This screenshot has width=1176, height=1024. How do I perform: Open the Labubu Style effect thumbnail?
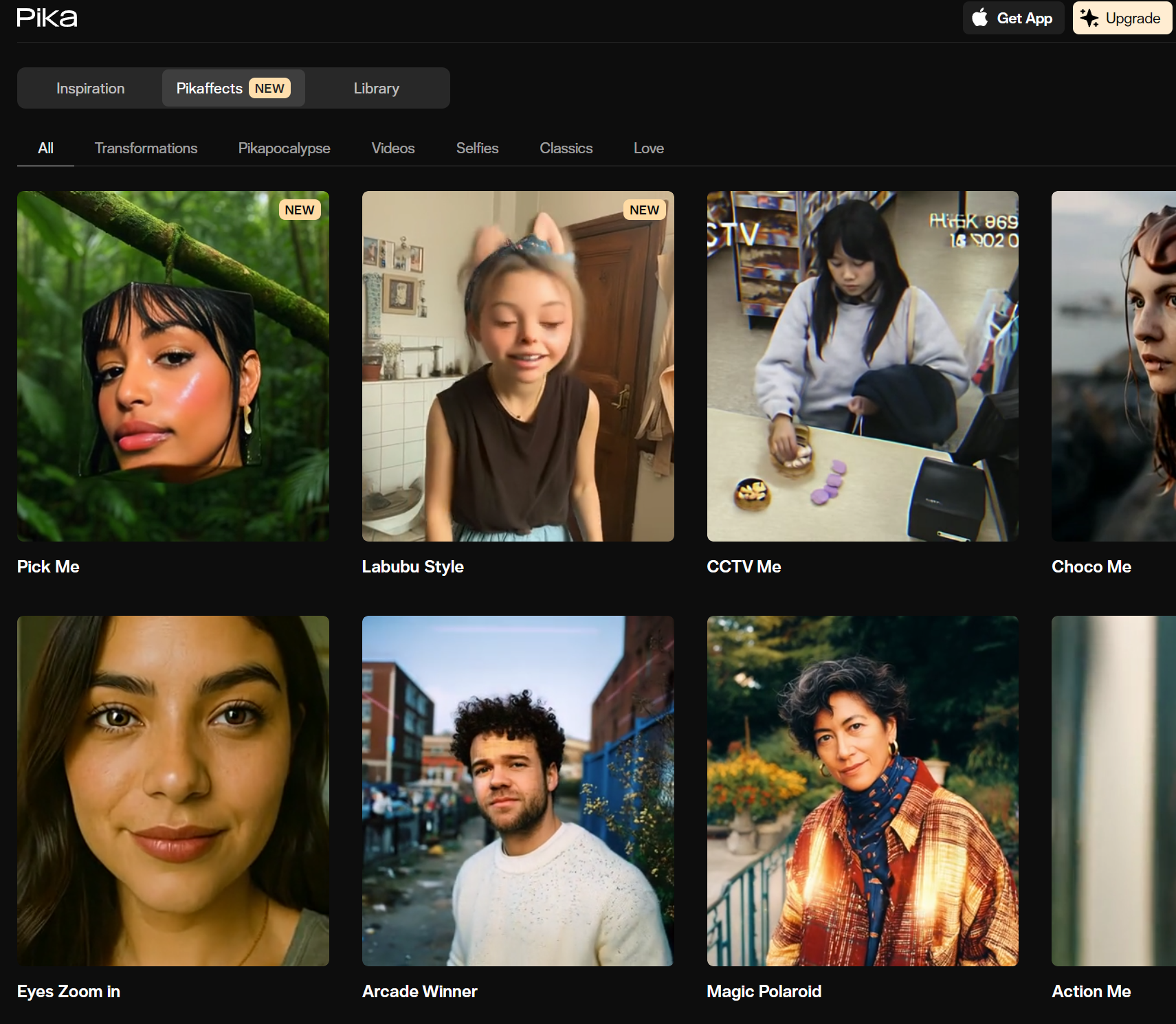coord(518,366)
